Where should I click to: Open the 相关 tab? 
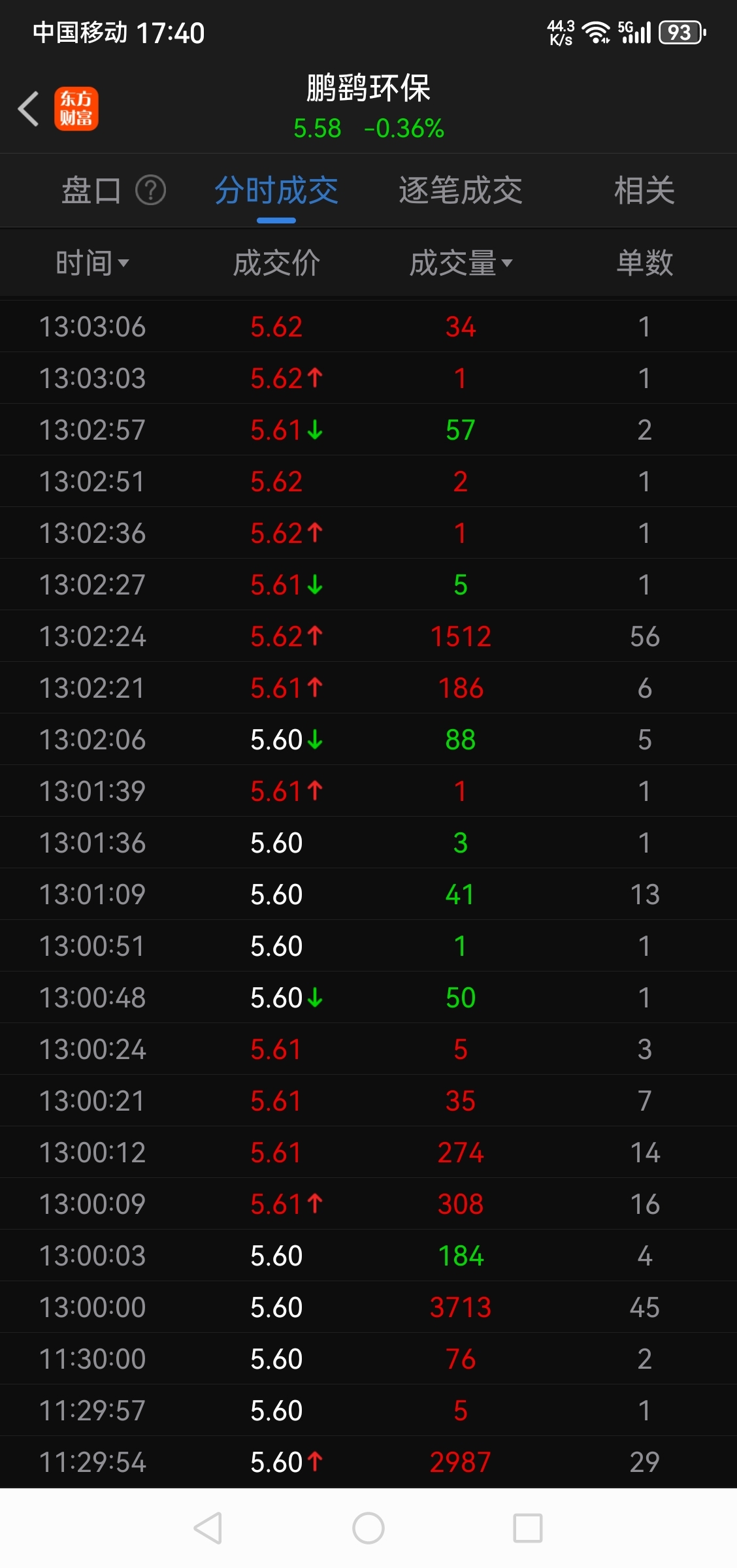pos(644,191)
